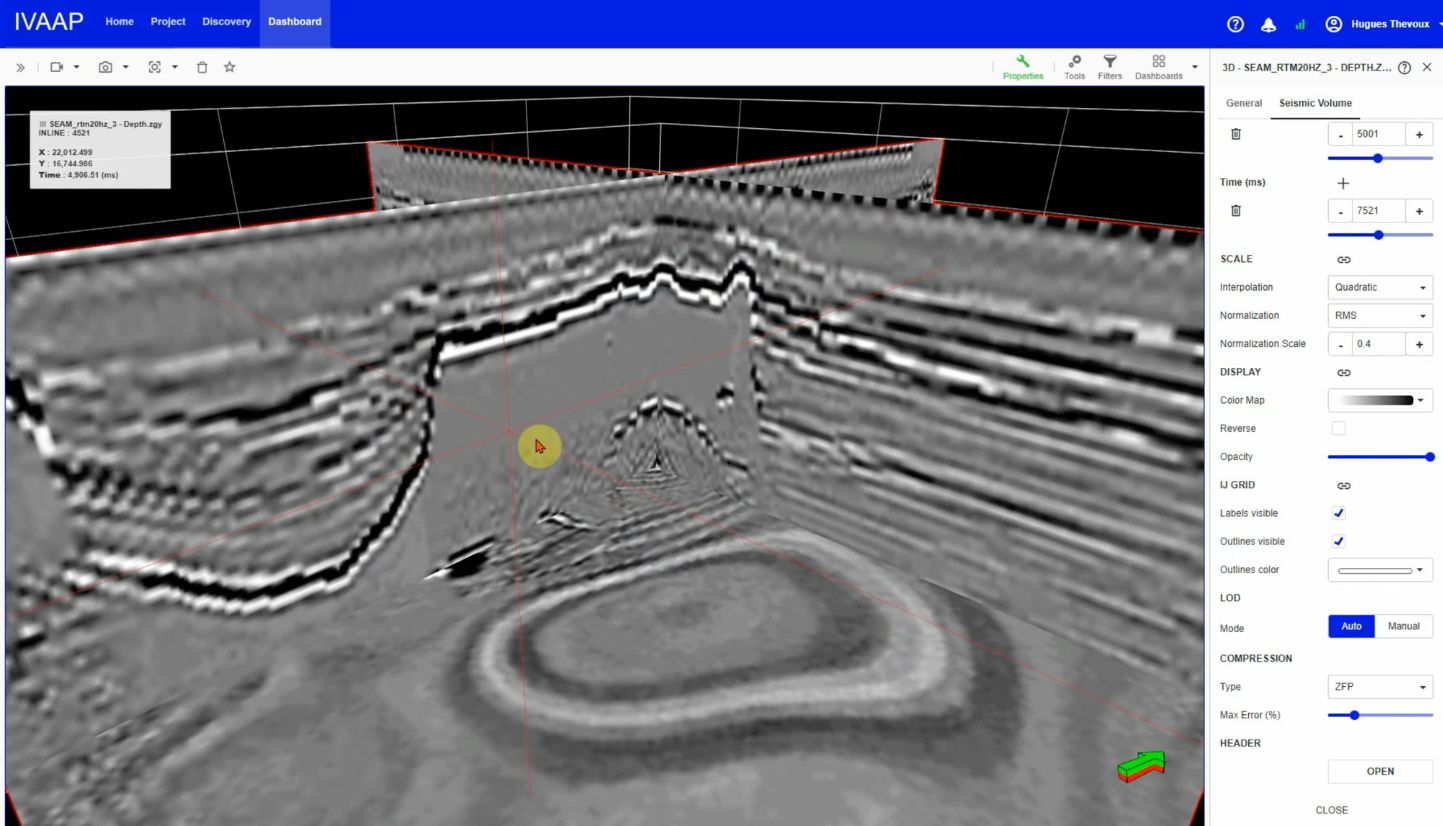
Task: Select the Seismic Volume tab
Action: pos(1315,103)
